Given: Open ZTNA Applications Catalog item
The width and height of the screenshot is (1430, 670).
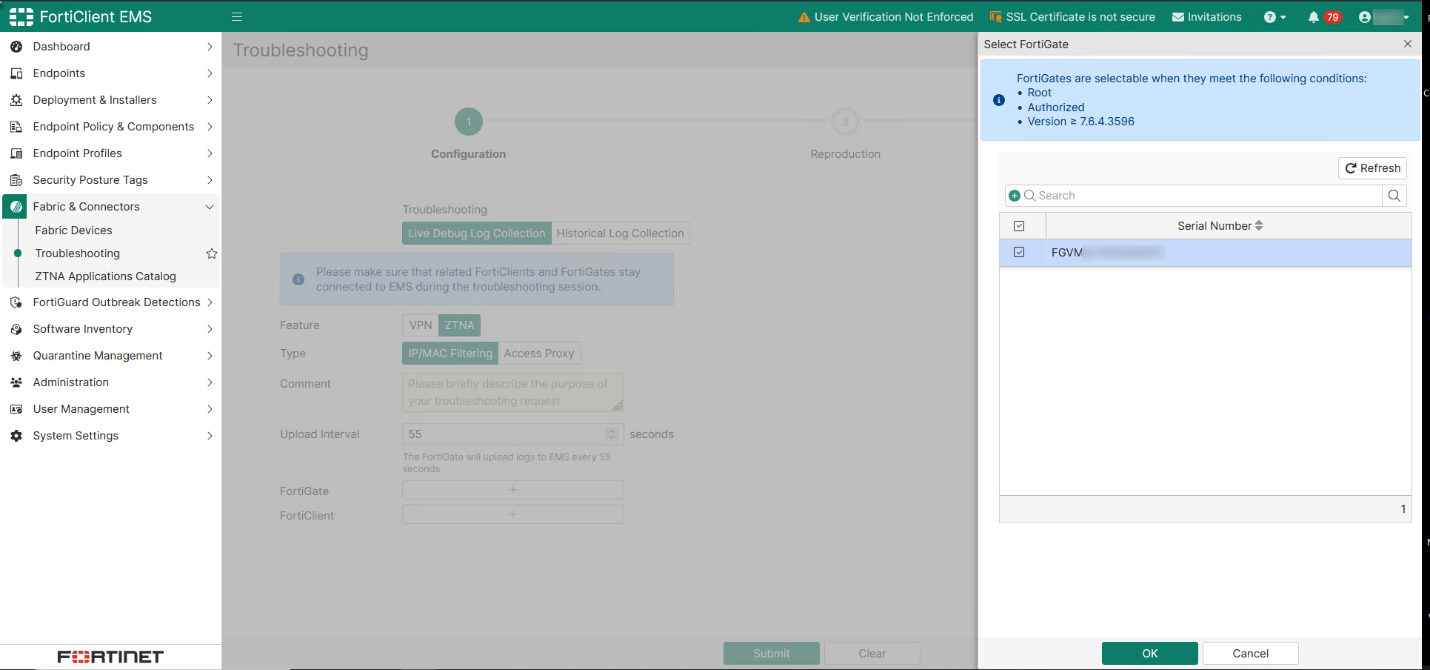Looking at the screenshot, I should (x=105, y=276).
